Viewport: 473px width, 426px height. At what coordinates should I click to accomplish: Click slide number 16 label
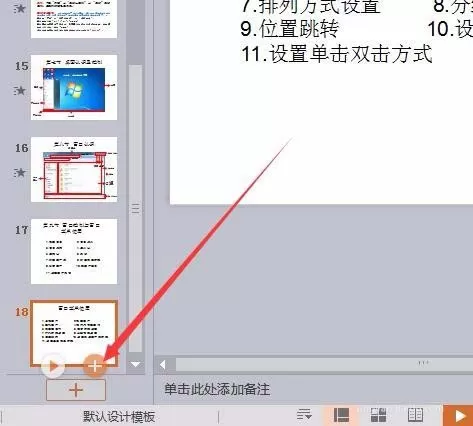(22, 148)
